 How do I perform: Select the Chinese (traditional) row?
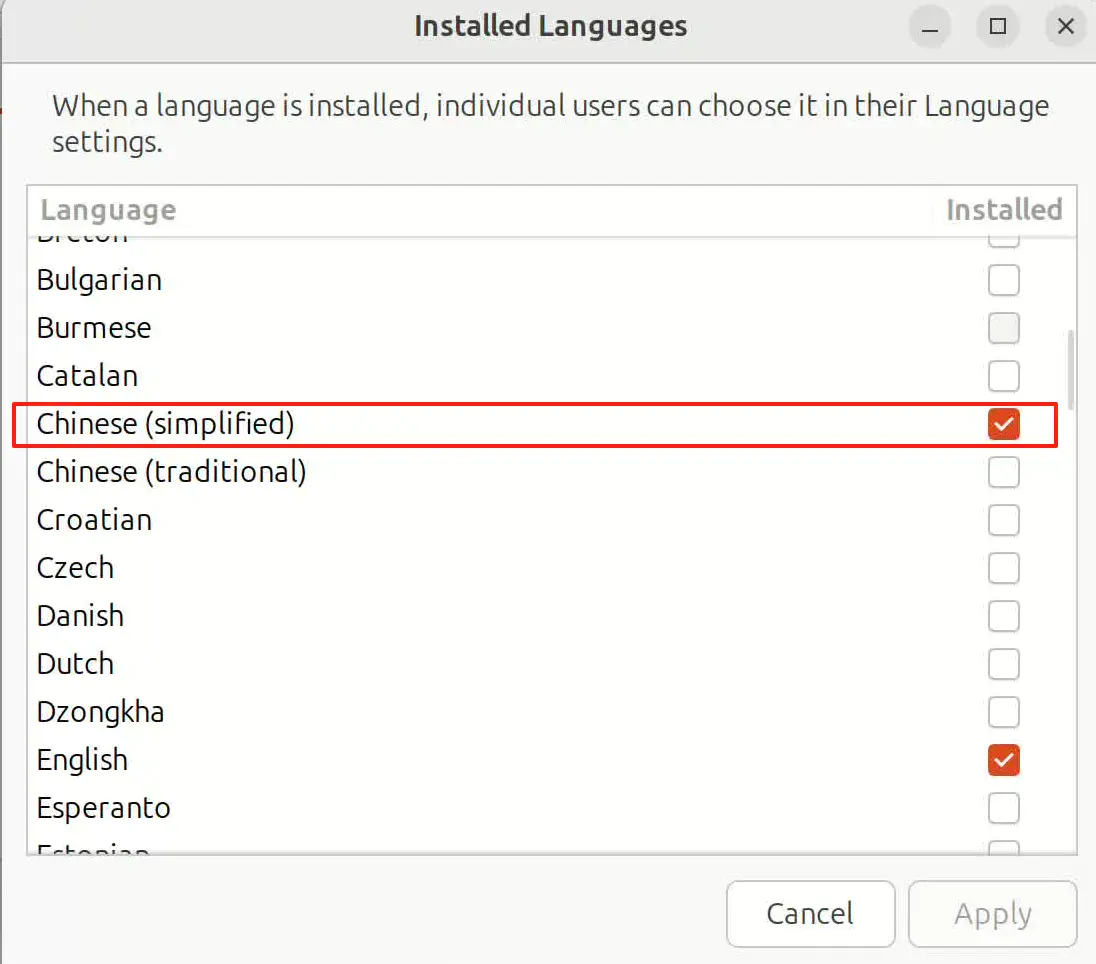click(400, 472)
